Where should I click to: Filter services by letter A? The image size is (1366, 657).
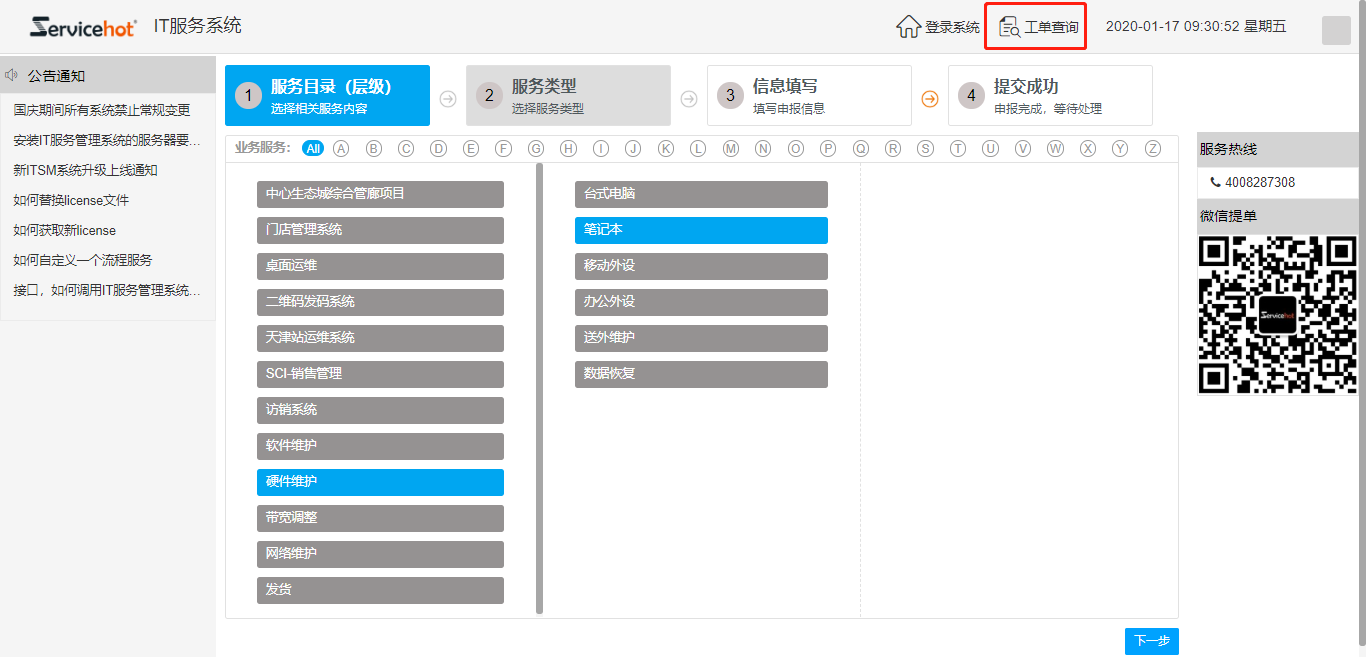(341, 148)
